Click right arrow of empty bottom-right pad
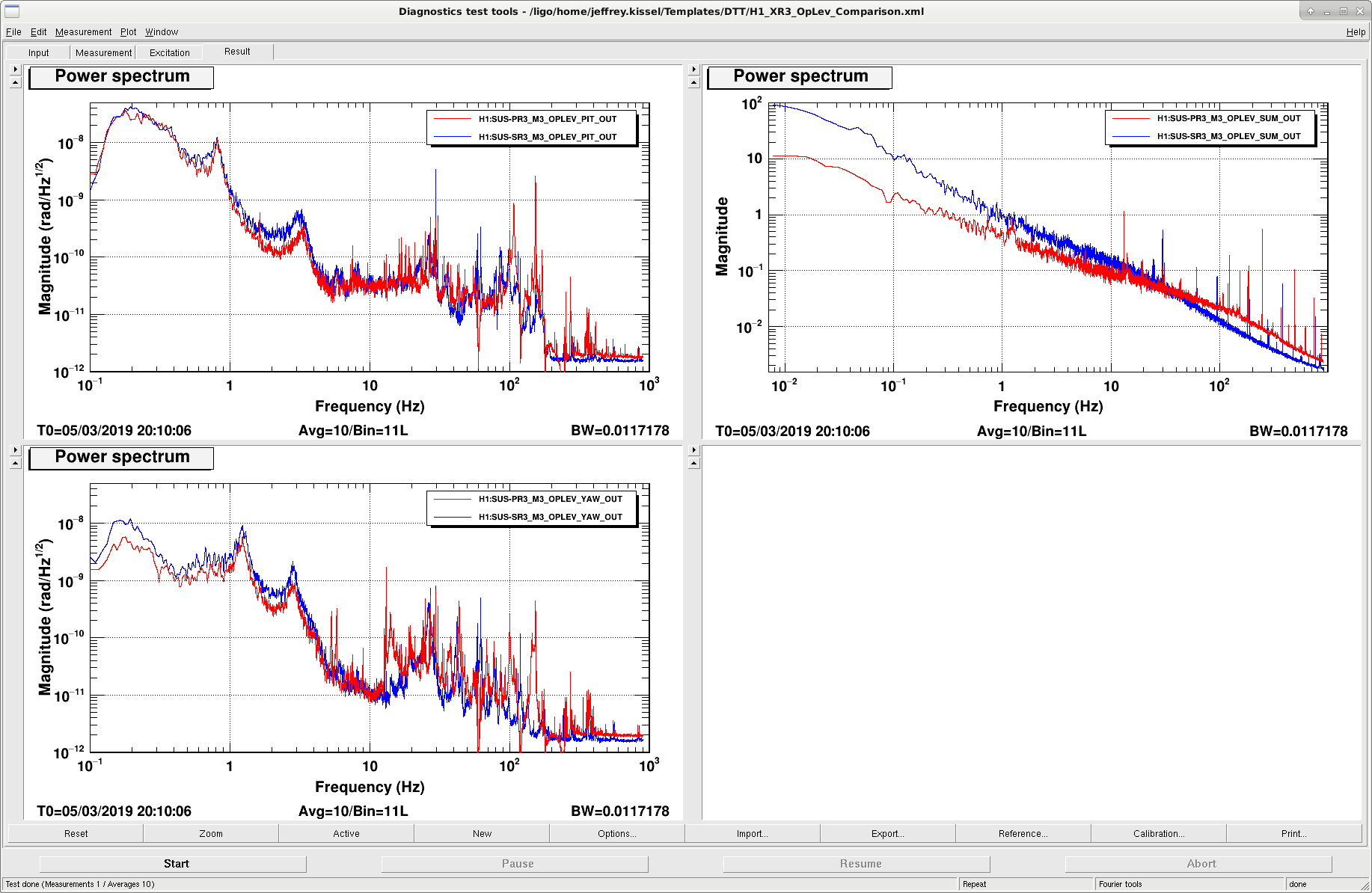Viewport: 1372px width, 893px height. [693, 450]
